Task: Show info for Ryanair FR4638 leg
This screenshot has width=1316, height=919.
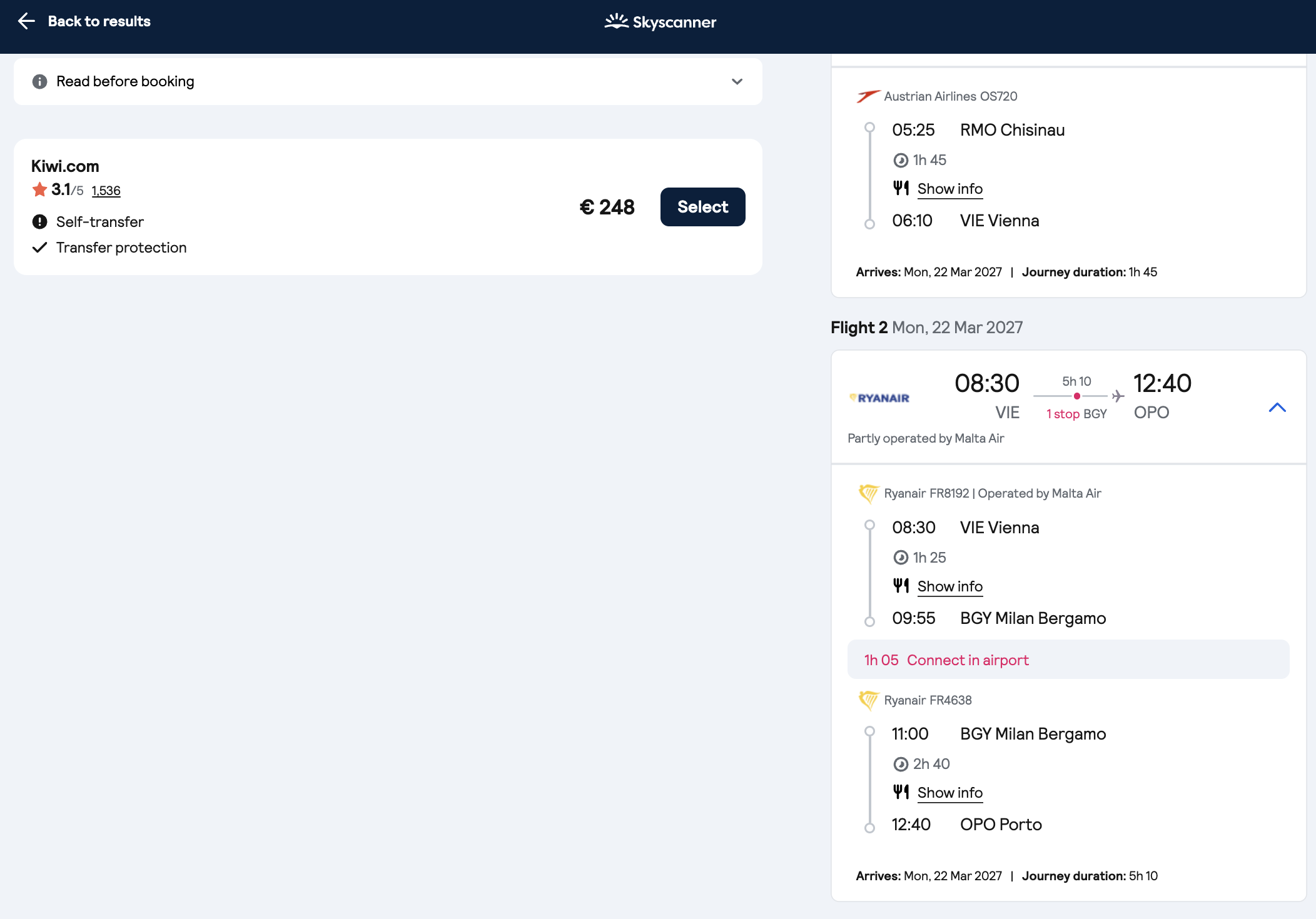Action: click(x=949, y=793)
